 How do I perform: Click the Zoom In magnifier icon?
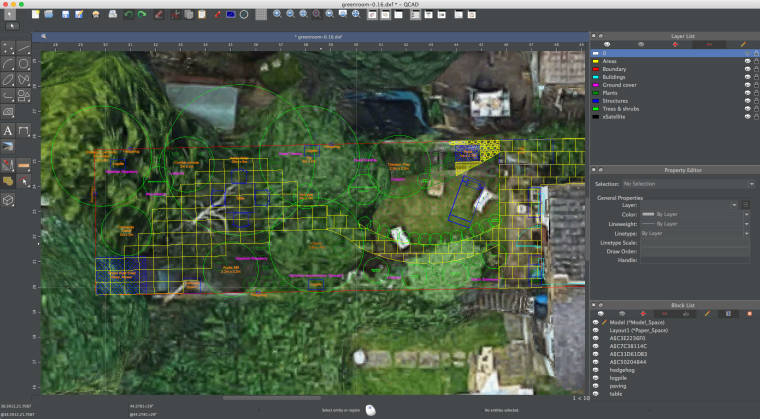(277, 14)
